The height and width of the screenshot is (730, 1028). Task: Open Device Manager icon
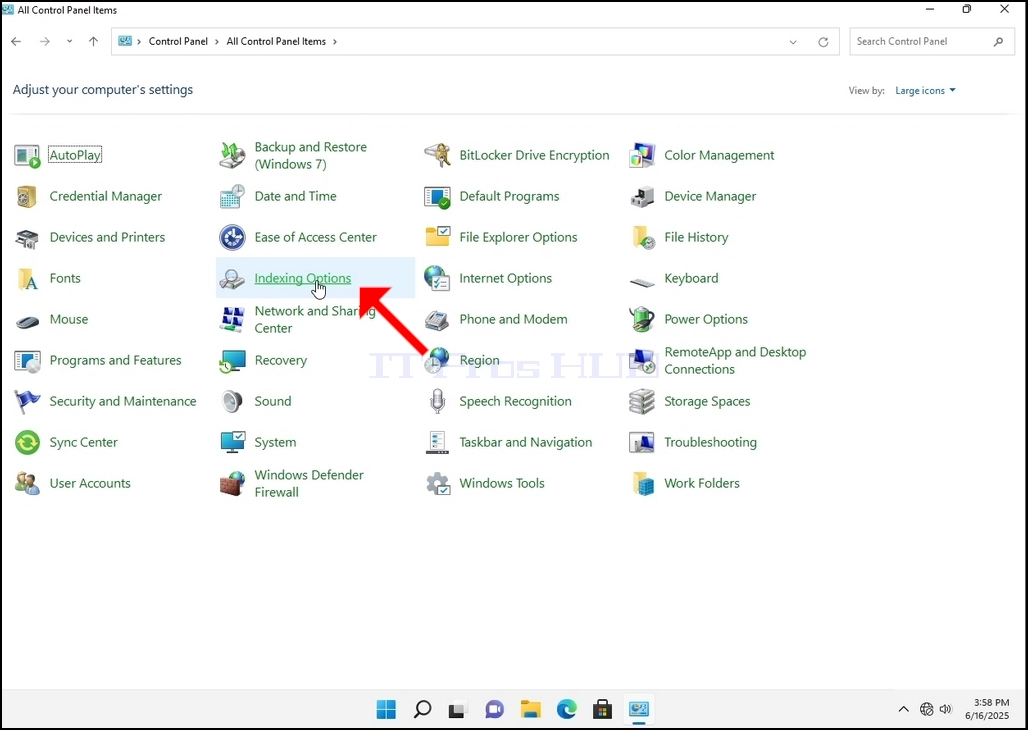click(642, 196)
